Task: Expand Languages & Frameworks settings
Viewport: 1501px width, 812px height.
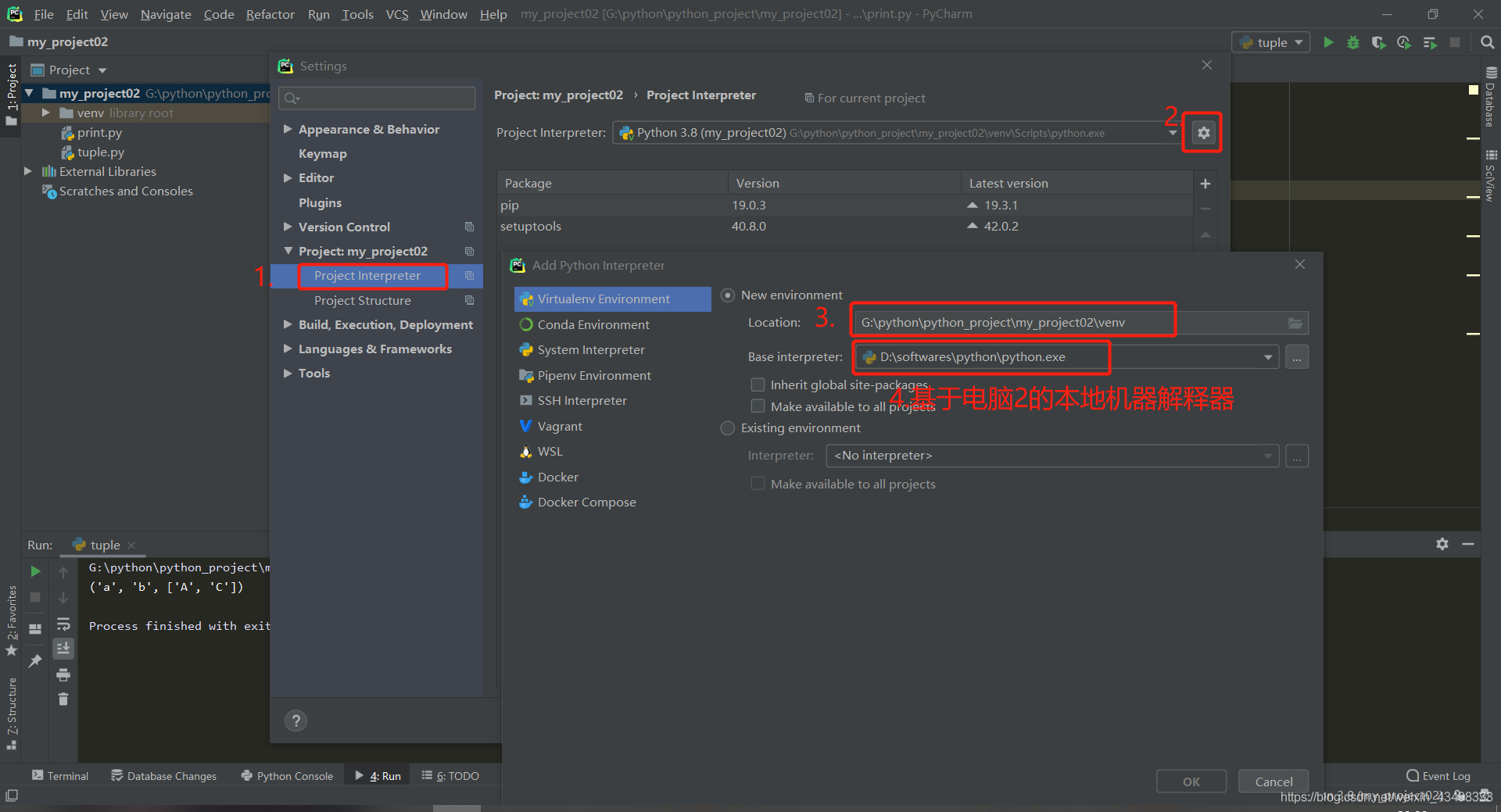Action: pos(288,349)
